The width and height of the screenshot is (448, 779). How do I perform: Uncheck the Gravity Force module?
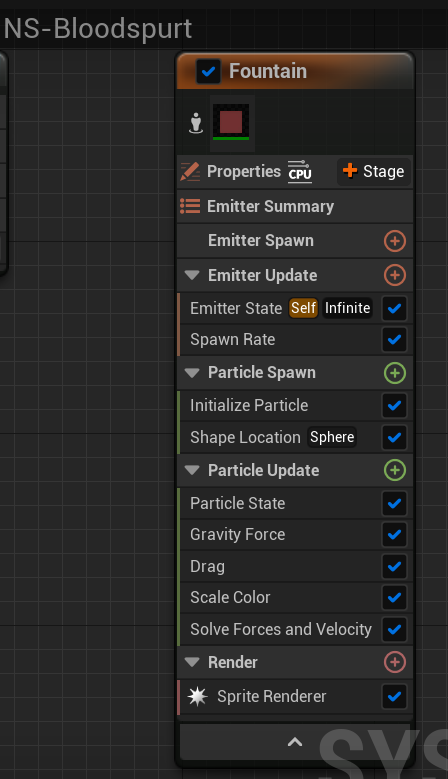pos(394,535)
